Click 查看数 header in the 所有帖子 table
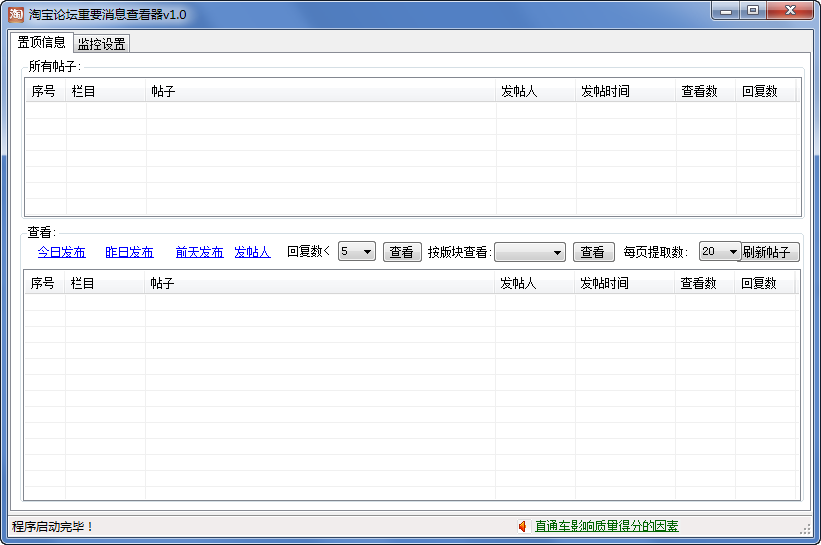 click(706, 91)
